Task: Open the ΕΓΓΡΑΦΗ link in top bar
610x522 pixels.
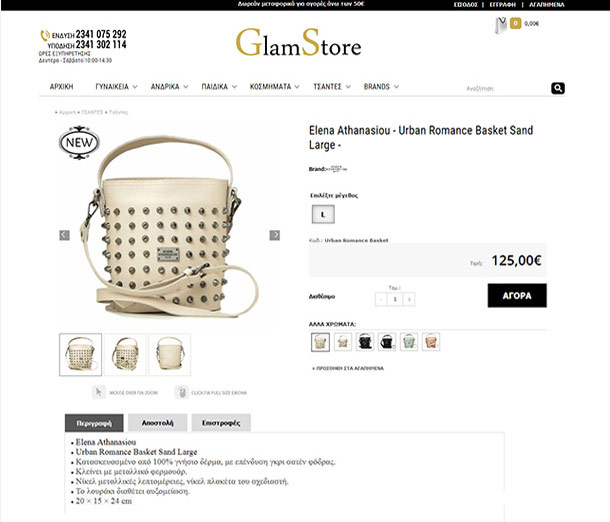Action: [502, 5]
